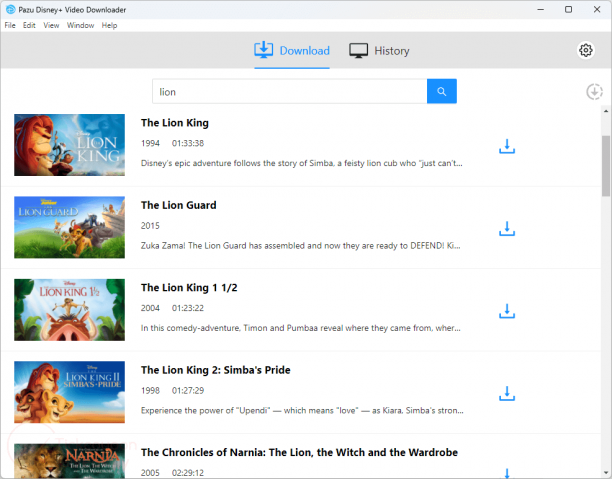This screenshot has width=612, height=479.
Task: Download The Lion King 2: Simba's Pride
Action: pos(507,394)
